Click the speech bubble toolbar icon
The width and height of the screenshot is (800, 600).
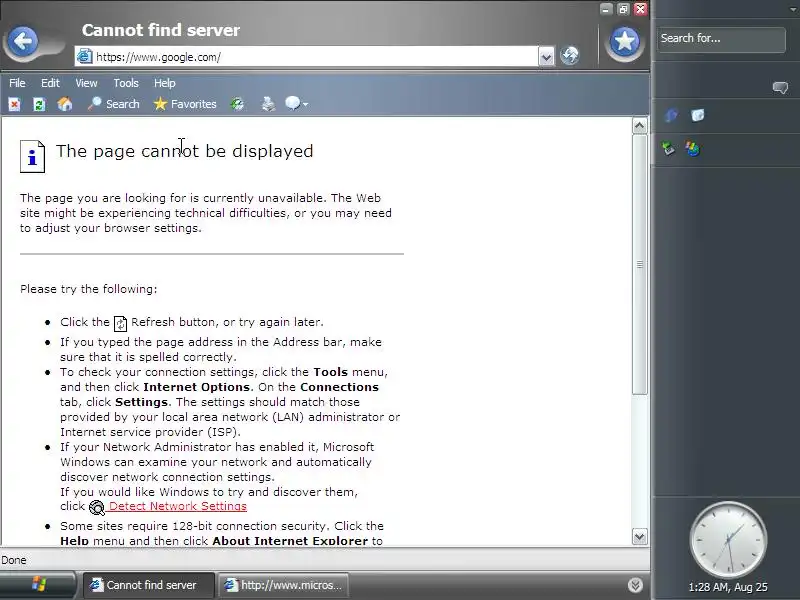[x=293, y=104]
